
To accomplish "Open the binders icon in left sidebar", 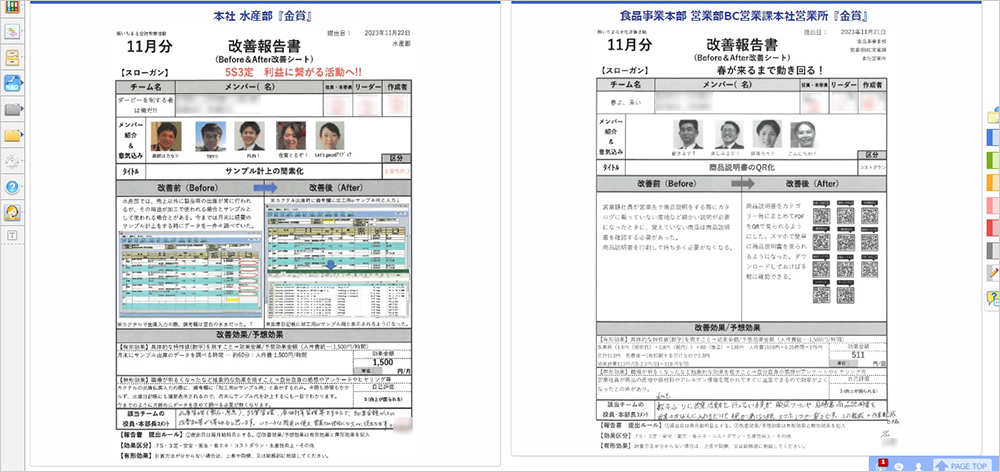I will point(12,7).
